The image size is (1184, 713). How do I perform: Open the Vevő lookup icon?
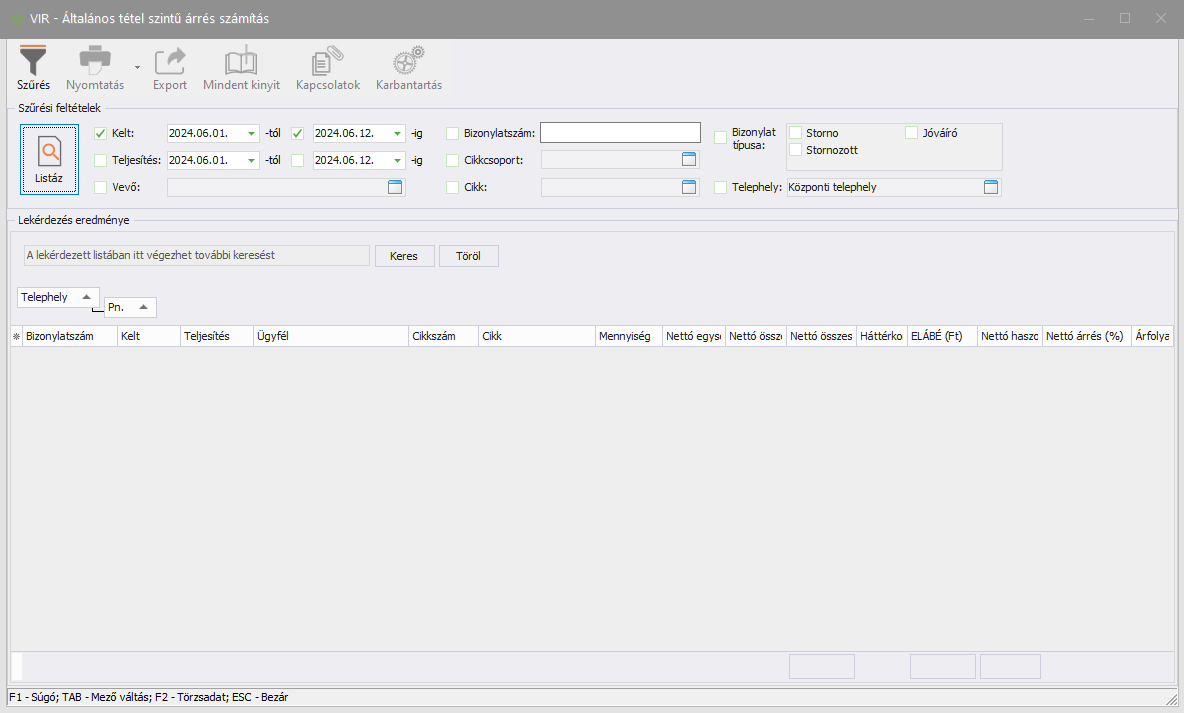pyautogui.click(x=394, y=187)
